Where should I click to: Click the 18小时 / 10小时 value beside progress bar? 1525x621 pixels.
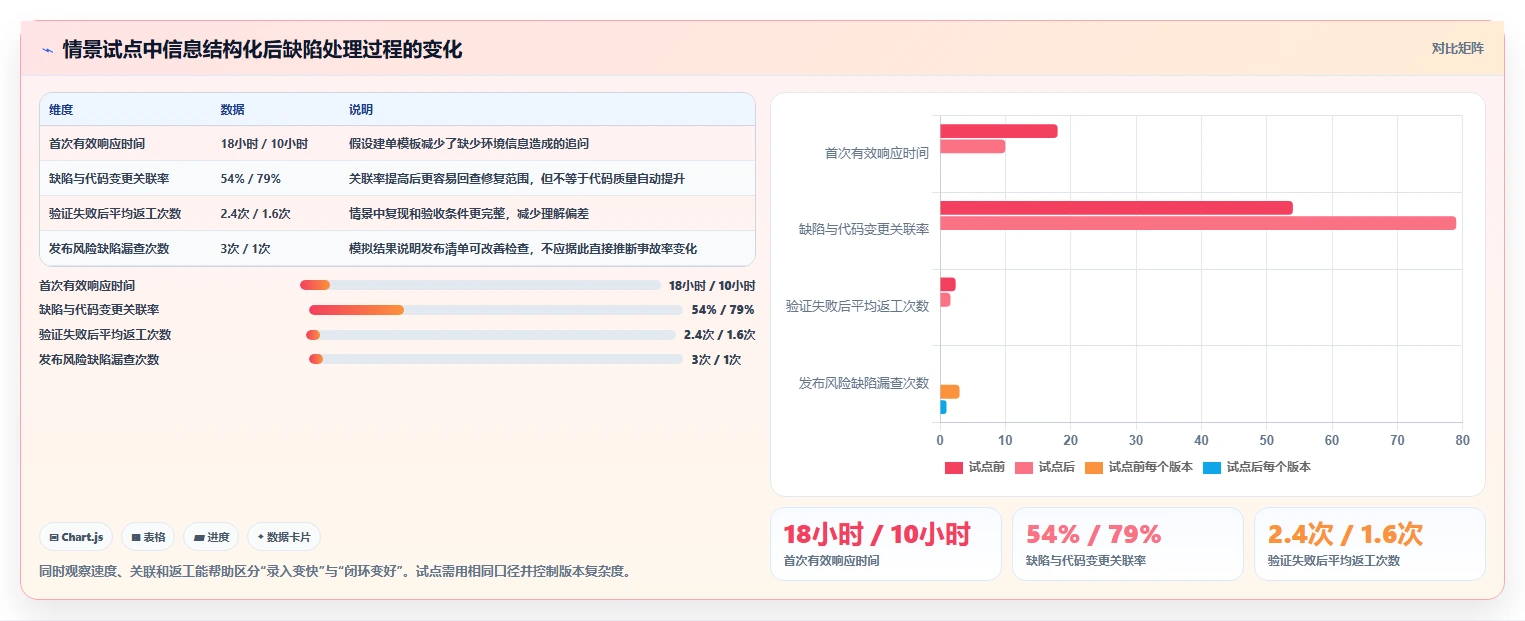pos(712,285)
